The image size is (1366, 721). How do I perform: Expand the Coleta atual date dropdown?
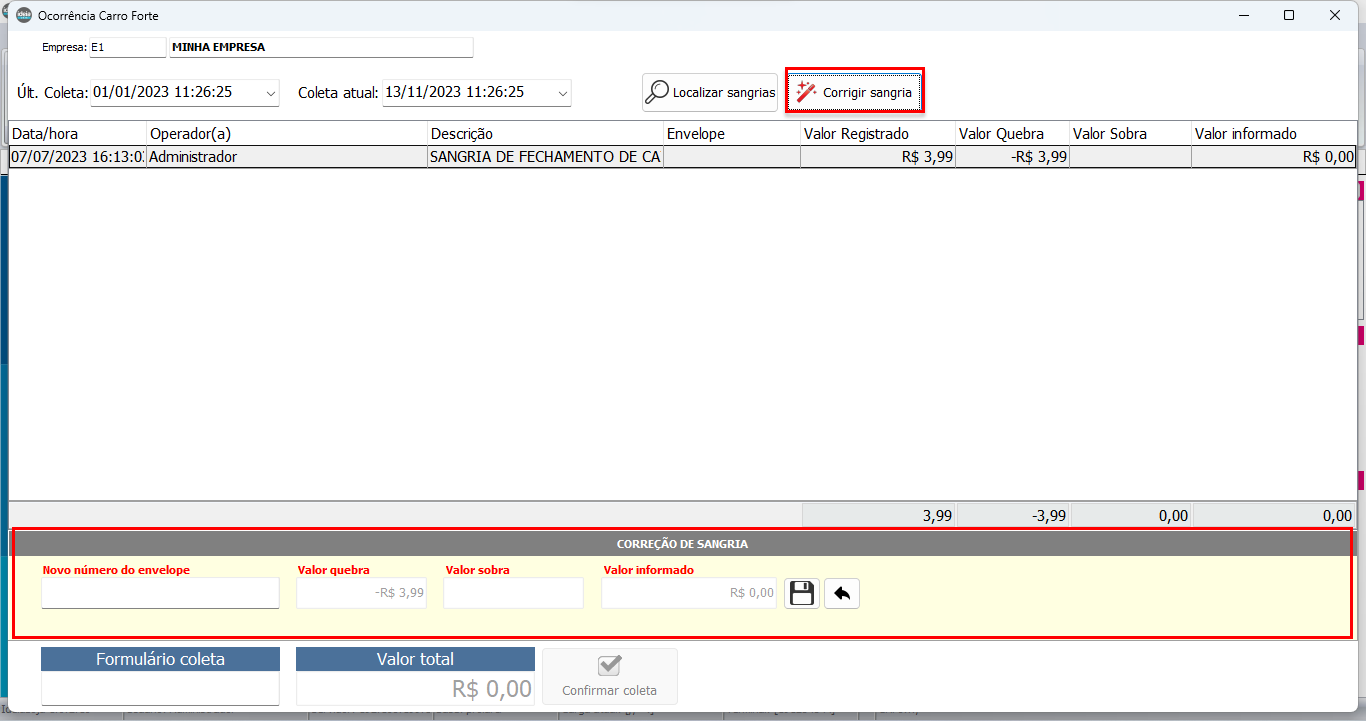coord(562,93)
